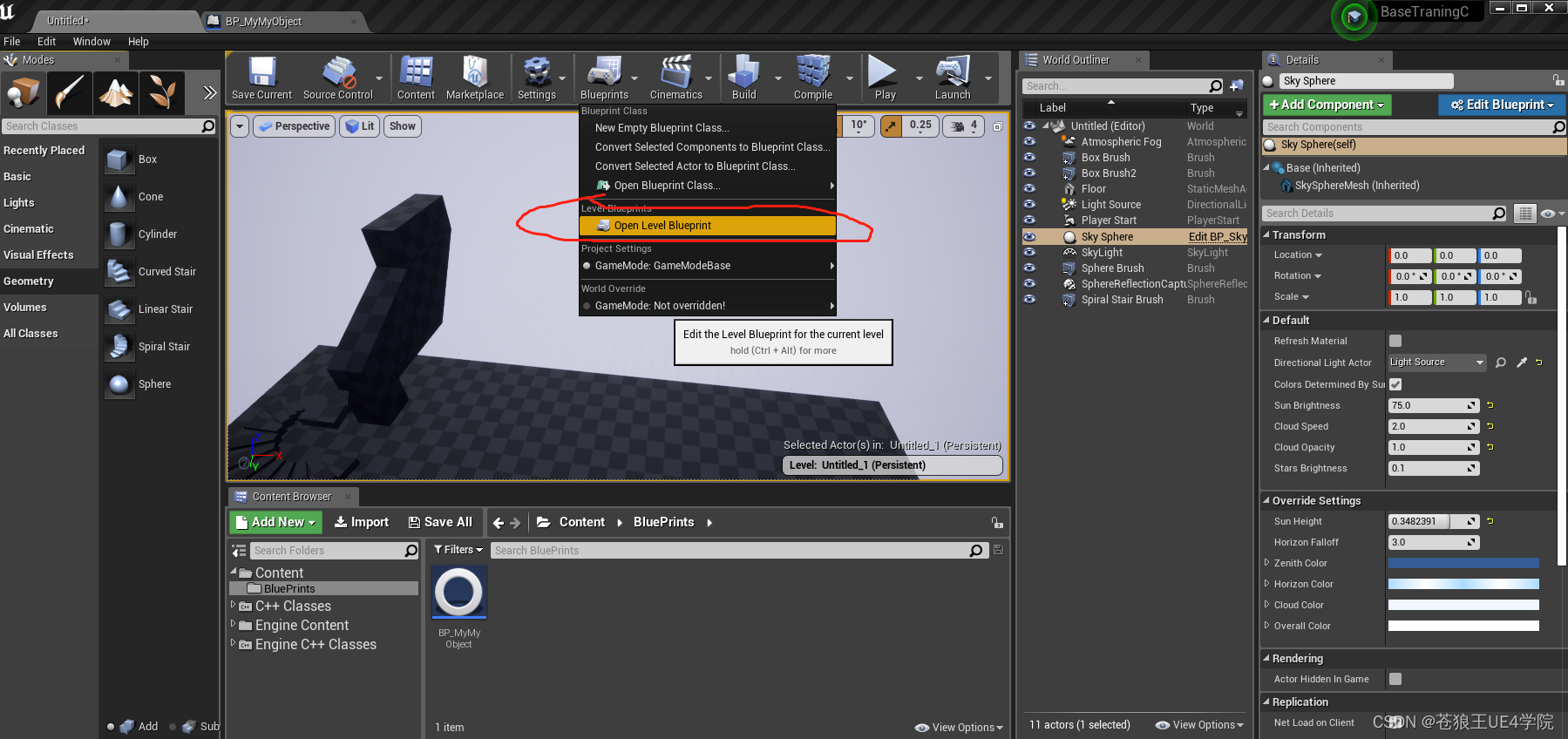The width and height of the screenshot is (1568, 739).
Task: Click the Add New button
Action: (275, 522)
